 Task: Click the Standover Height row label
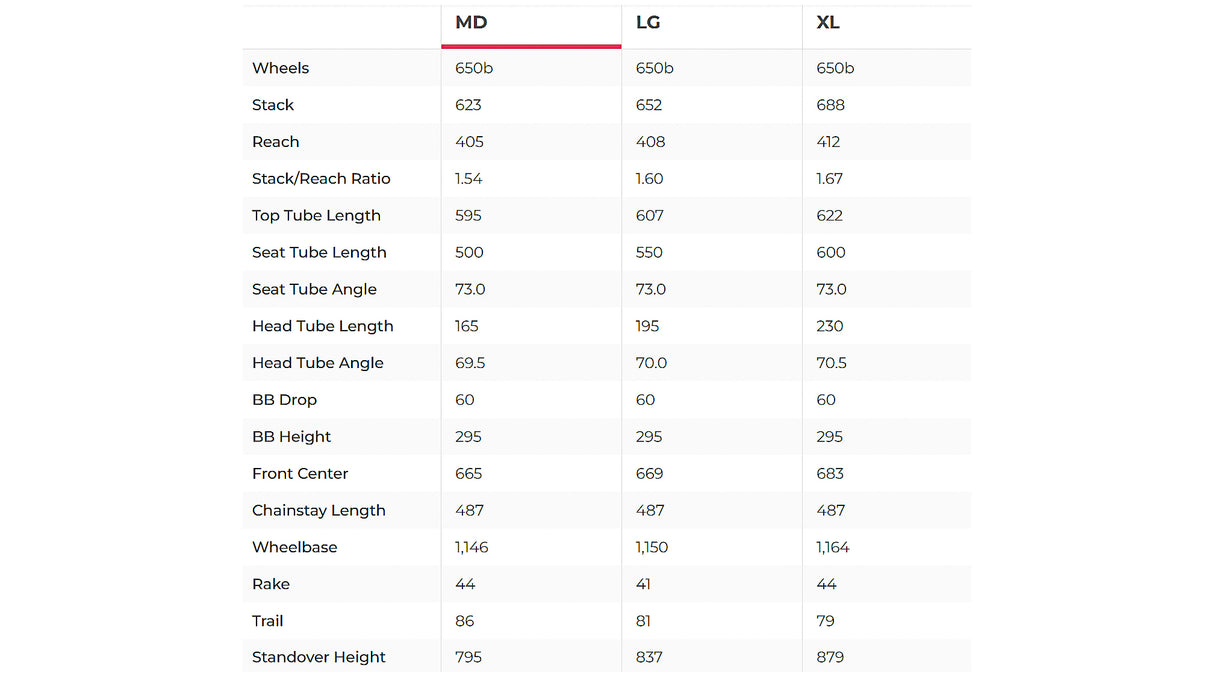coord(318,658)
